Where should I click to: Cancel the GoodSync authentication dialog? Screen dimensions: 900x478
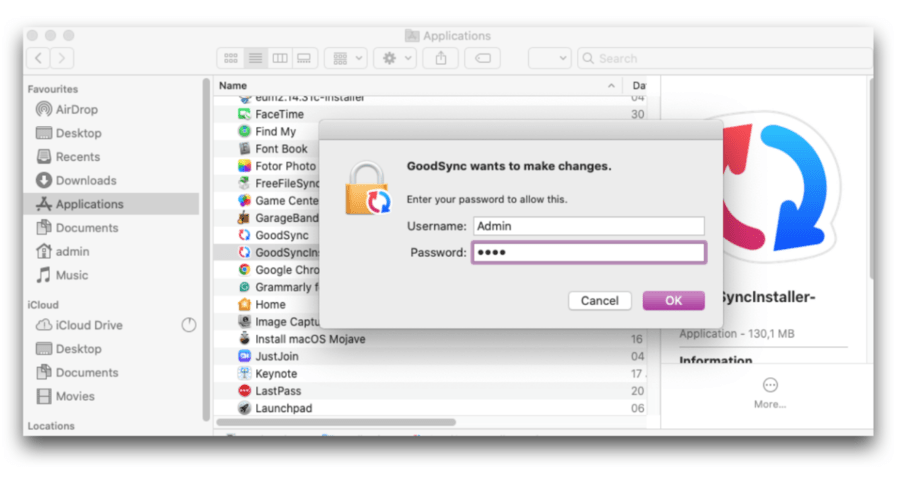(599, 301)
